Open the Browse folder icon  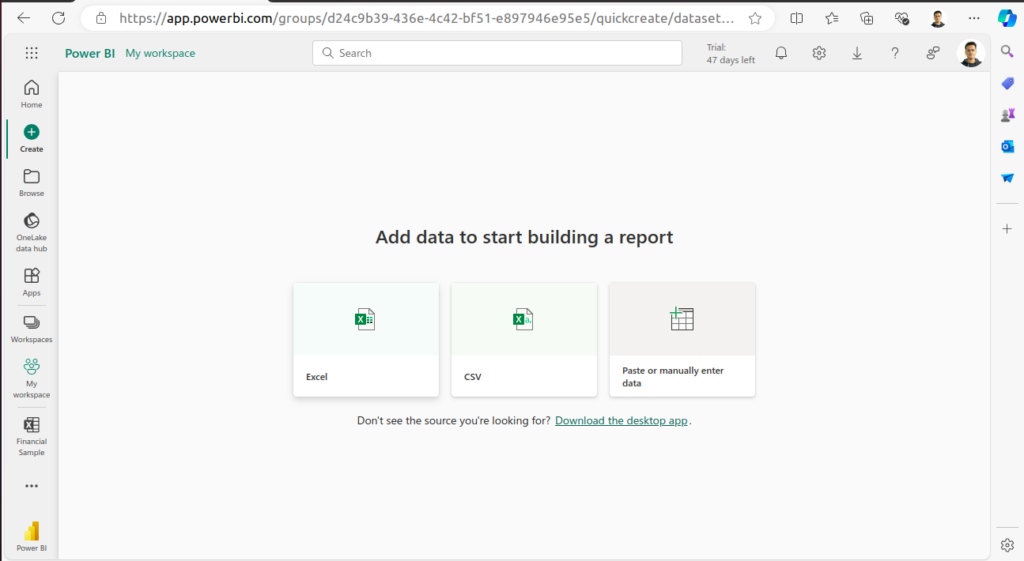coord(32,181)
